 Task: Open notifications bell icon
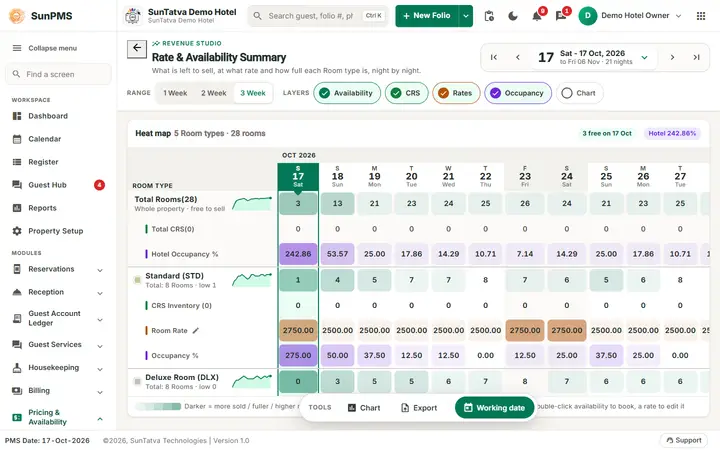point(537,16)
